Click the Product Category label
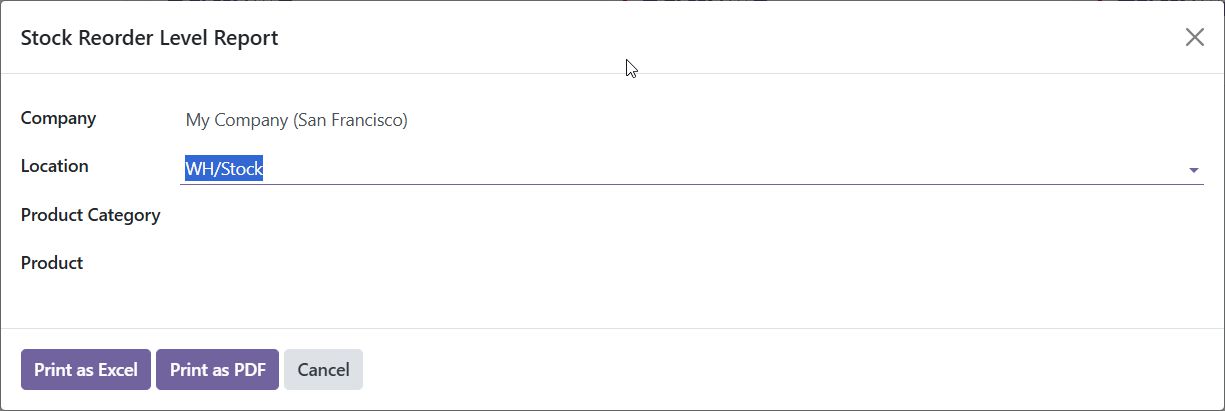This screenshot has width=1225, height=411. pos(90,215)
